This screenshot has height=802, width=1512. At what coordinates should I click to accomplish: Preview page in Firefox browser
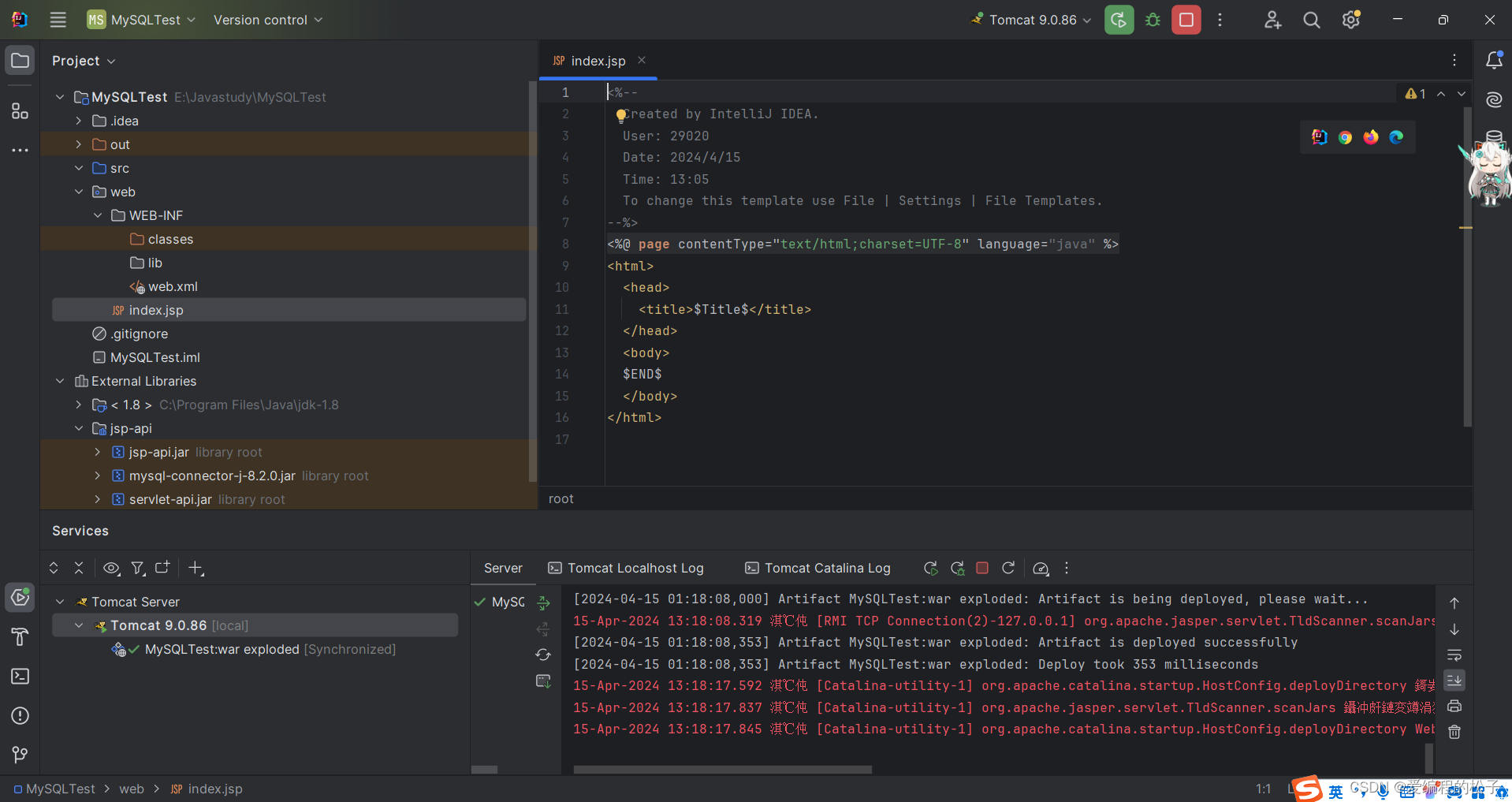tap(1371, 137)
